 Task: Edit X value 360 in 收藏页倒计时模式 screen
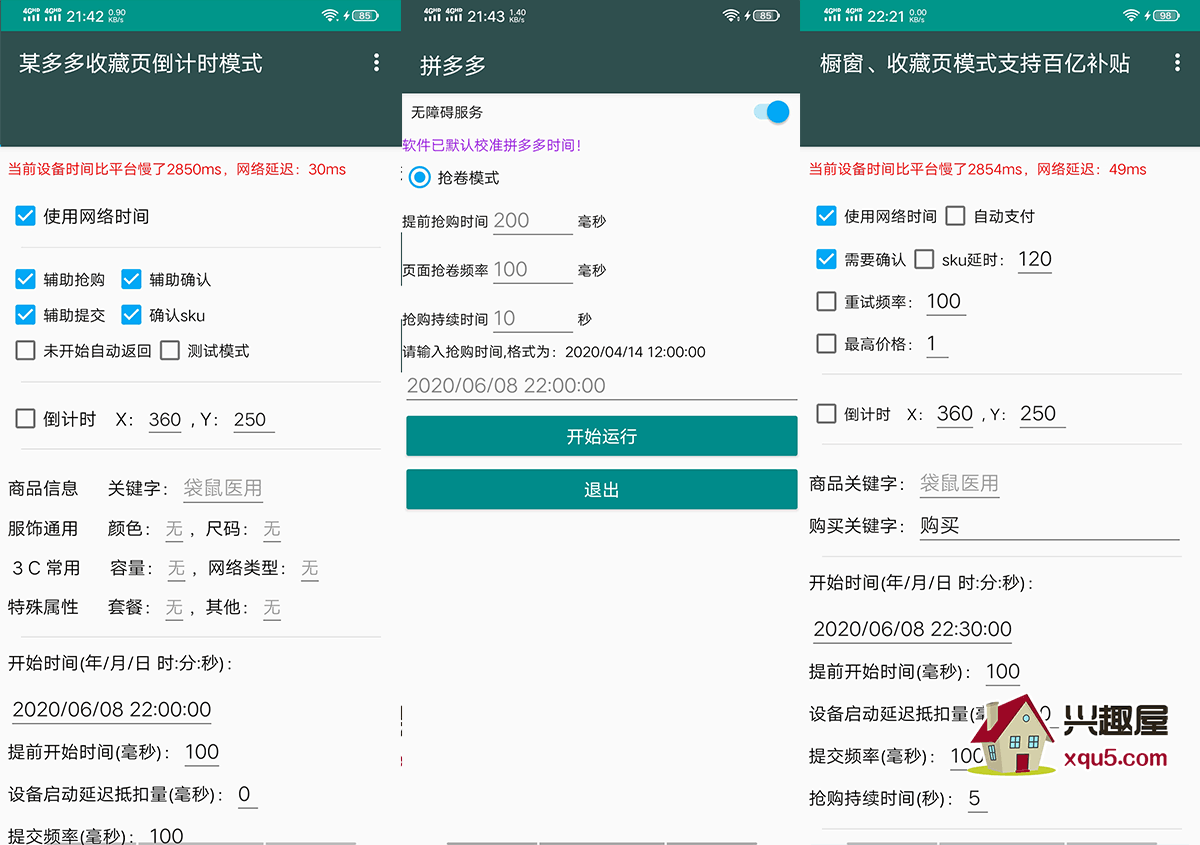(x=165, y=420)
